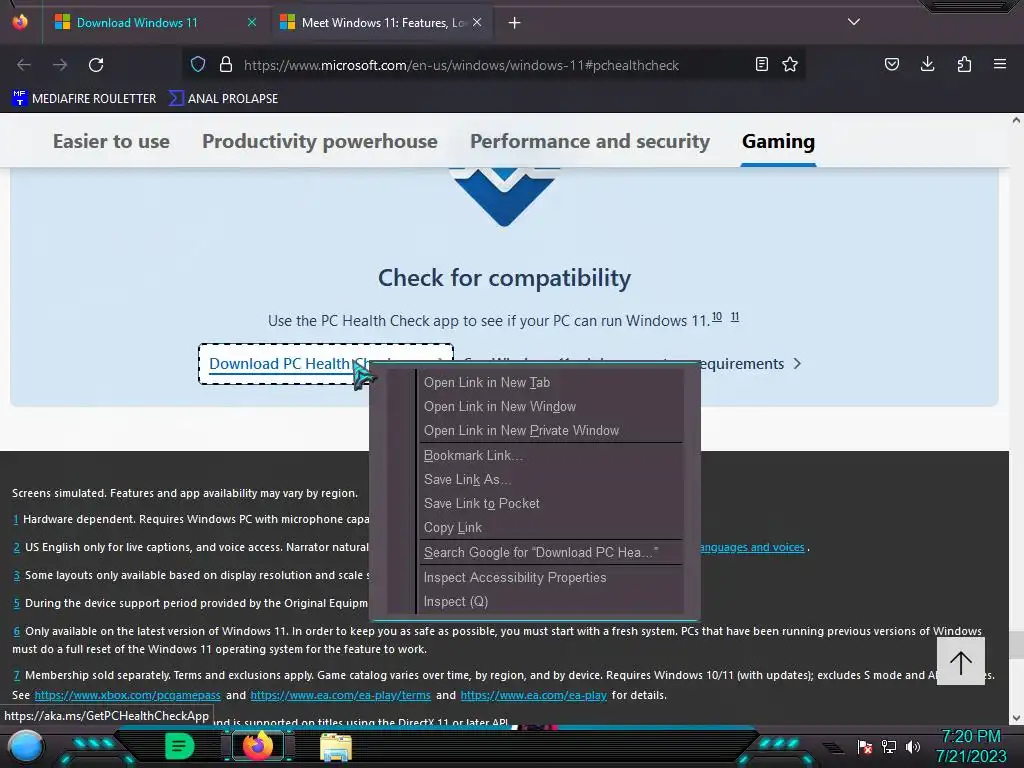The width and height of the screenshot is (1024, 768).
Task: Click the taskbar clock showing 7:20 PM
Action: click(x=971, y=746)
